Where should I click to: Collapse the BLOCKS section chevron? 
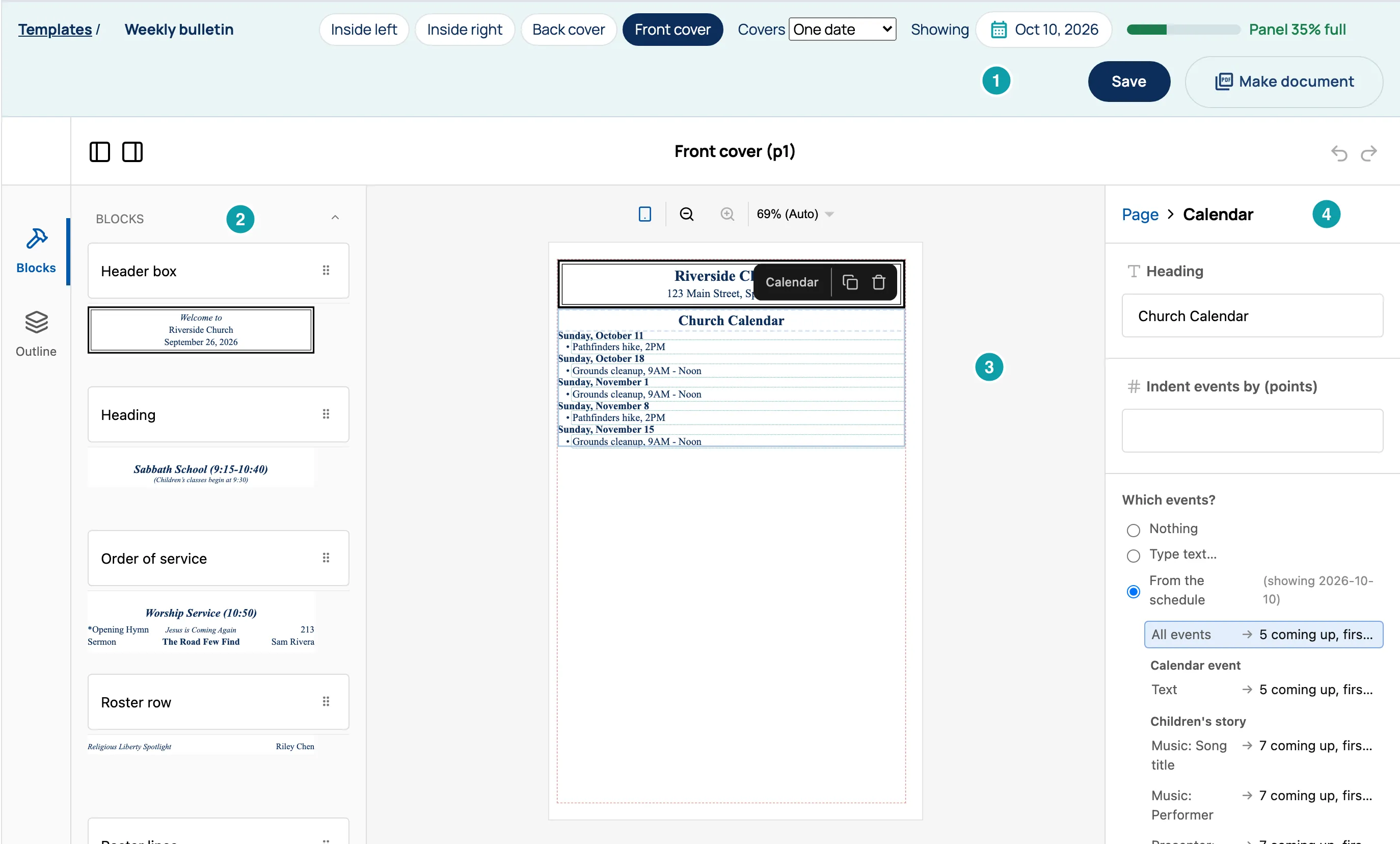(335, 218)
